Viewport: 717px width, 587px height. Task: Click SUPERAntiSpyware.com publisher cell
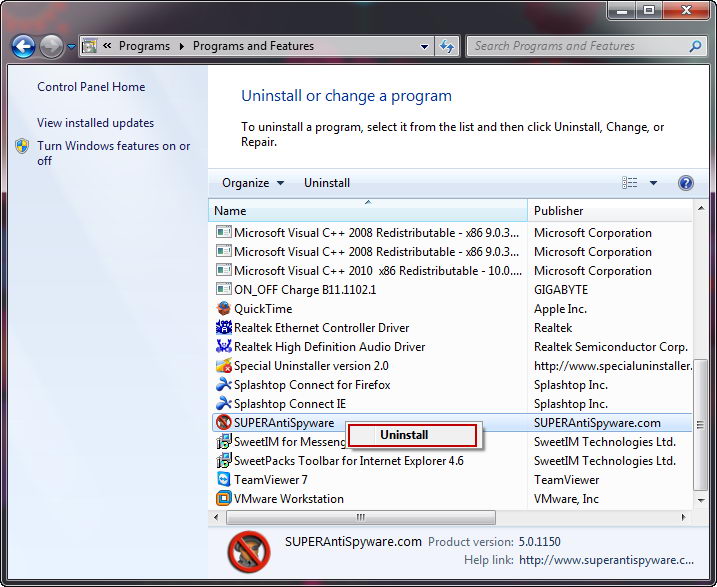click(597, 423)
